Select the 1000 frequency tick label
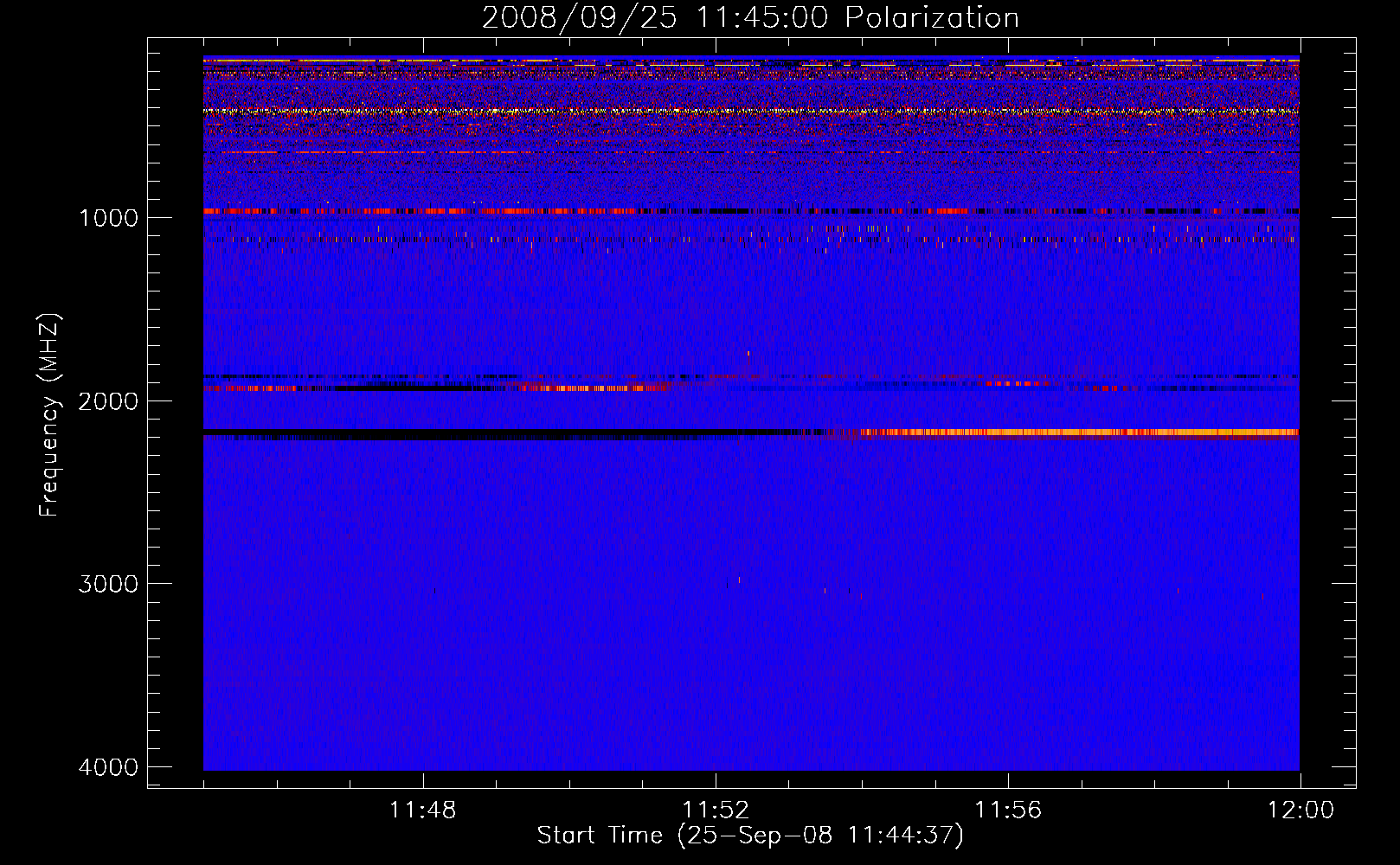1400x865 pixels. click(108, 218)
